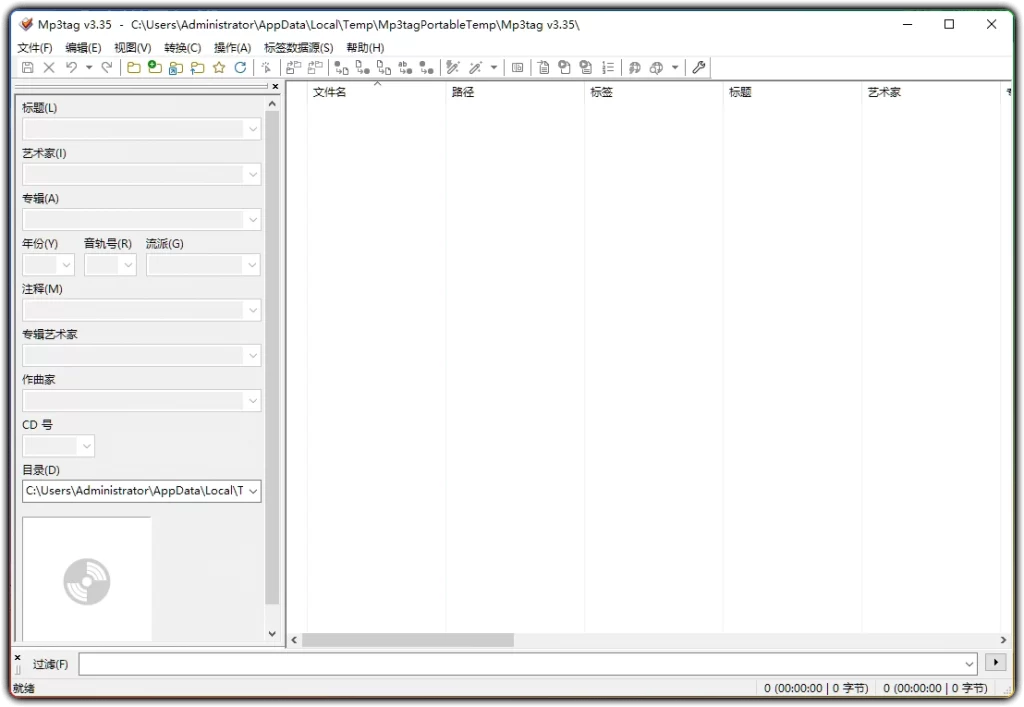Open the 转换(C) menu
Screen dimensions: 1024x707
183,48
